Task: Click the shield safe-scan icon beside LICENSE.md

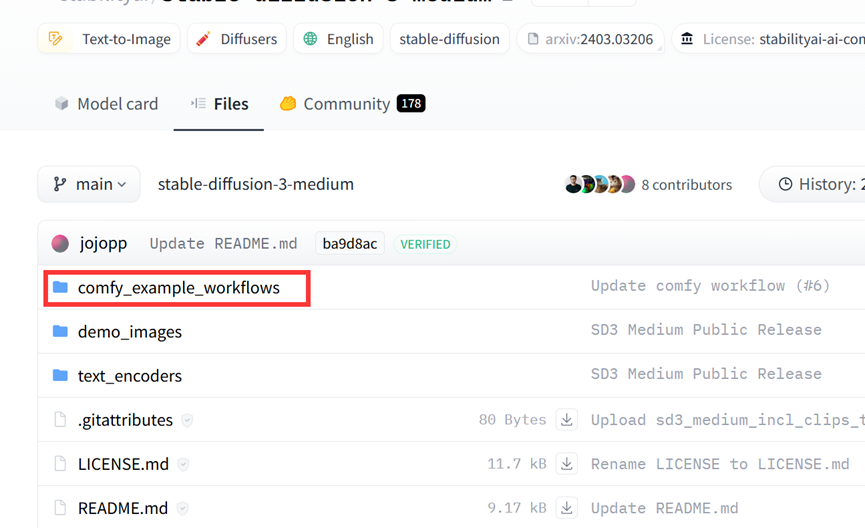Action: tap(183, 465)
